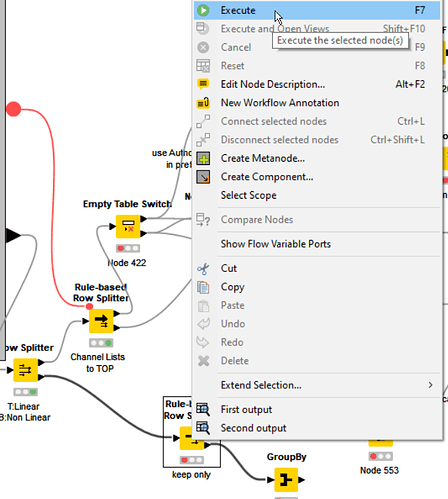Click the green Execute play icon
Viewport: 448px width, 499px height.
[x=203, y=10]
